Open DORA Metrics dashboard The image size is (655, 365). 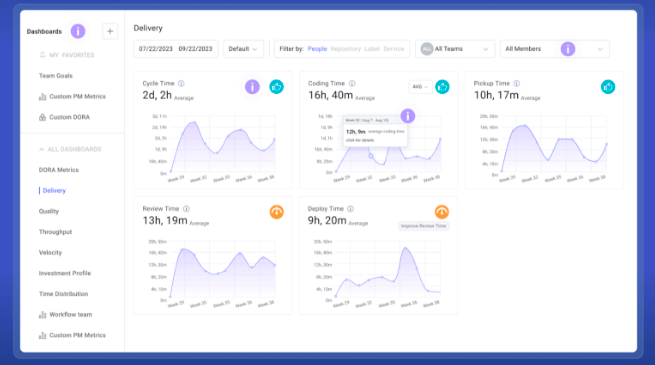pyautogui.click(x=58, y=170)
